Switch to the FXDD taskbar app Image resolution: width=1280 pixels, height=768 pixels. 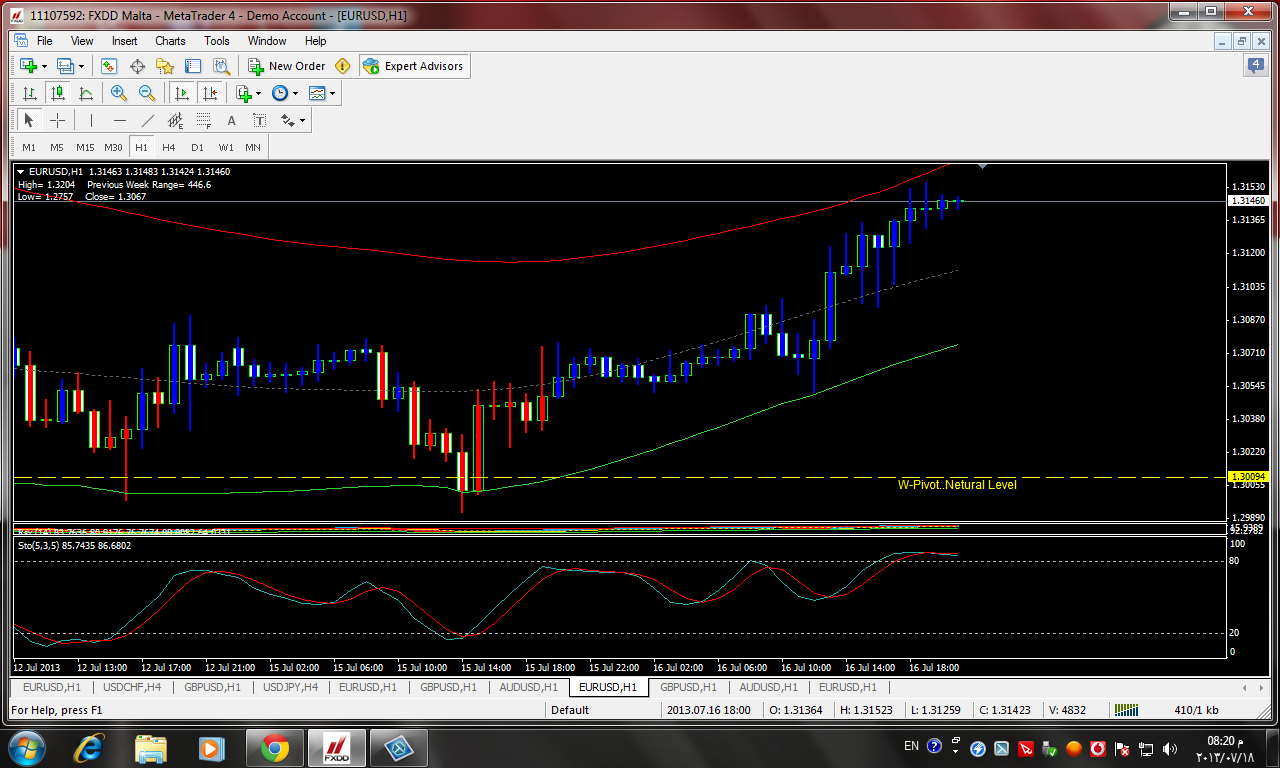click(337, 747)
